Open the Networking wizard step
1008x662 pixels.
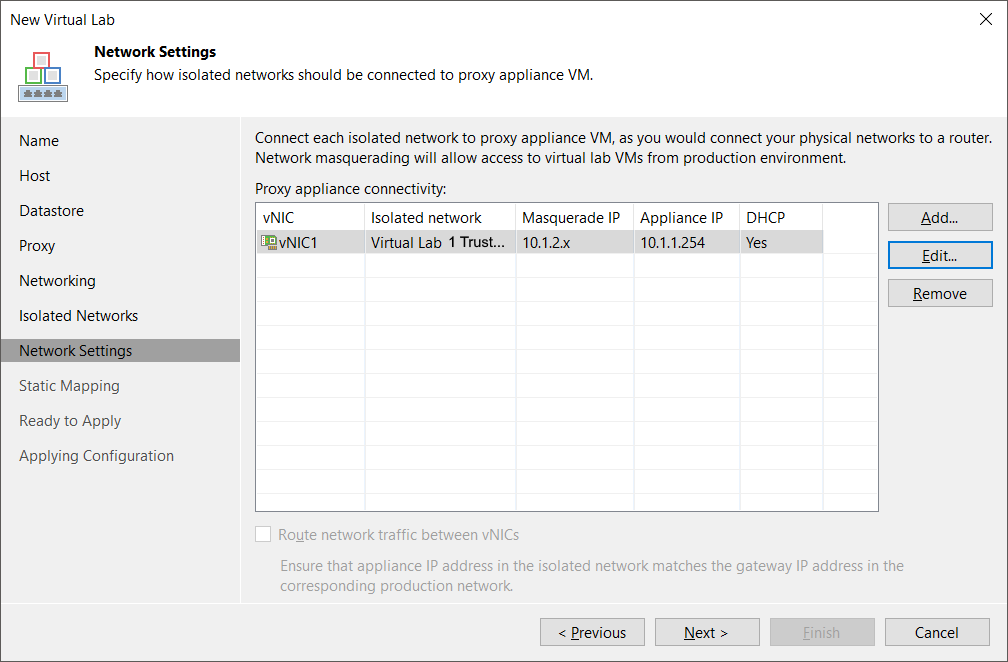[57, 280]
